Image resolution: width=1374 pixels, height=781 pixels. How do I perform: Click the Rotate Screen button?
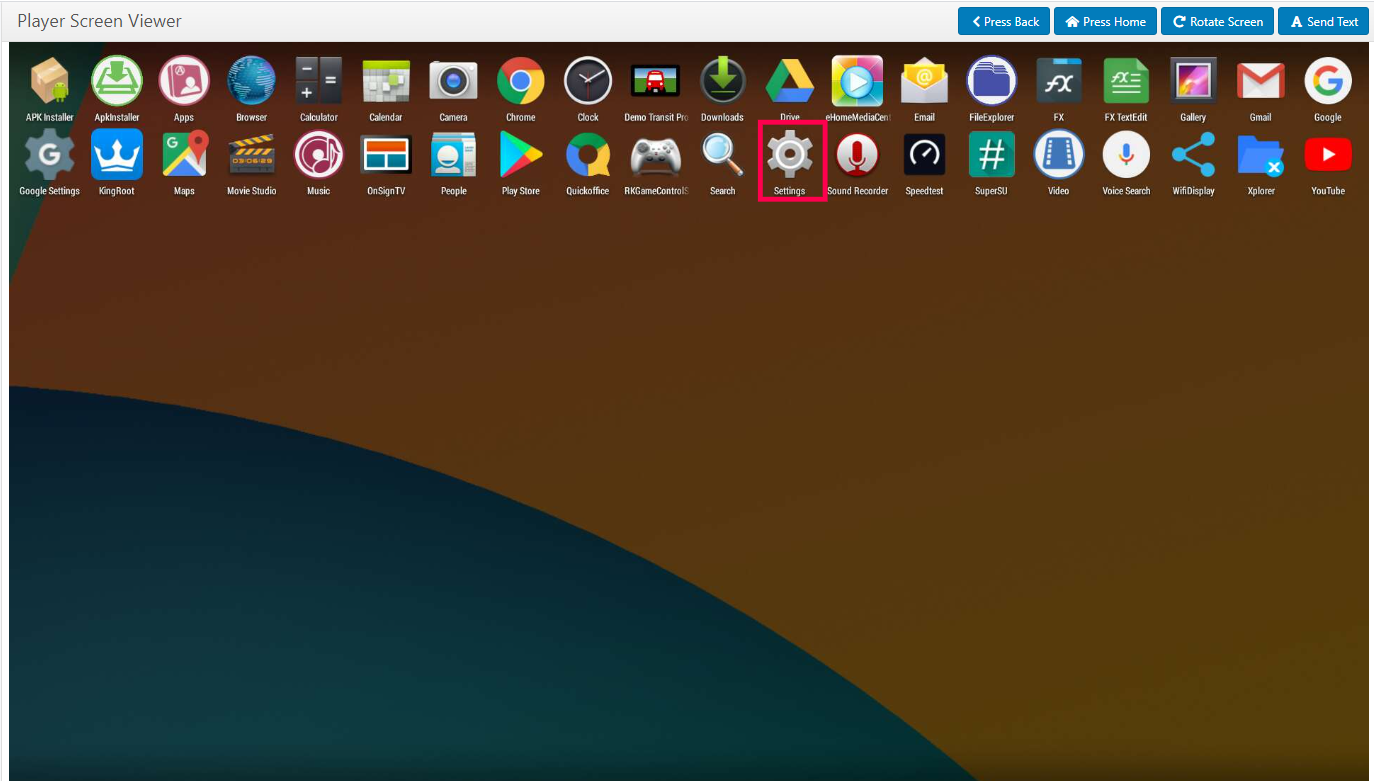click(x=1217, y=21)
